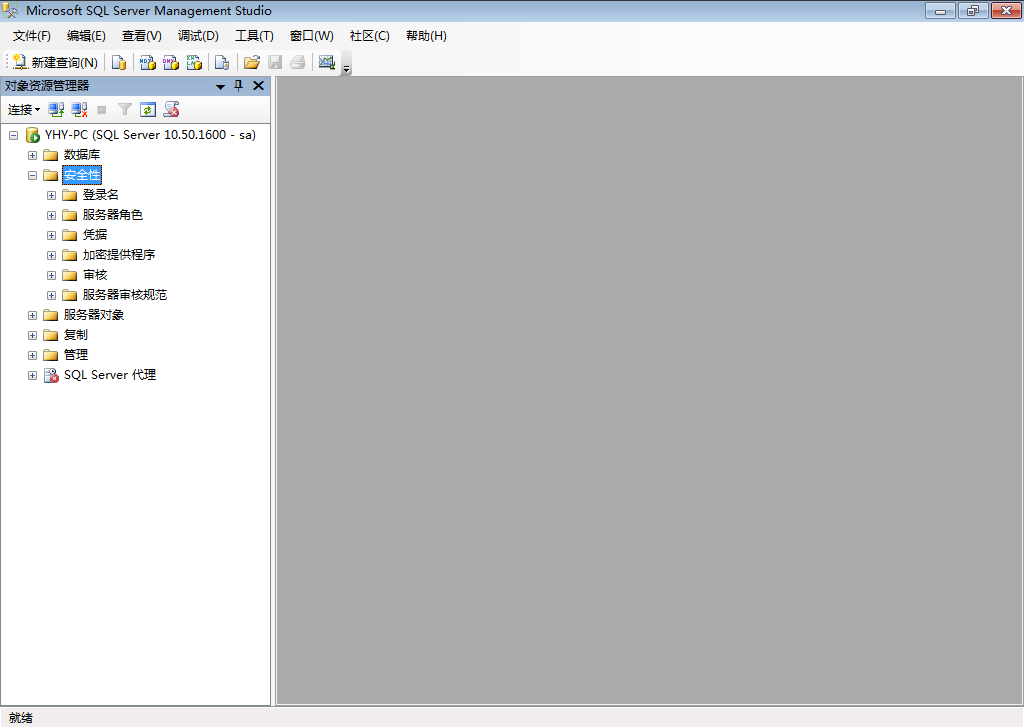The image size is (1024, 728).
Task: Open a new Analysis Services XMLA query
Action: (x=194, y=62)
